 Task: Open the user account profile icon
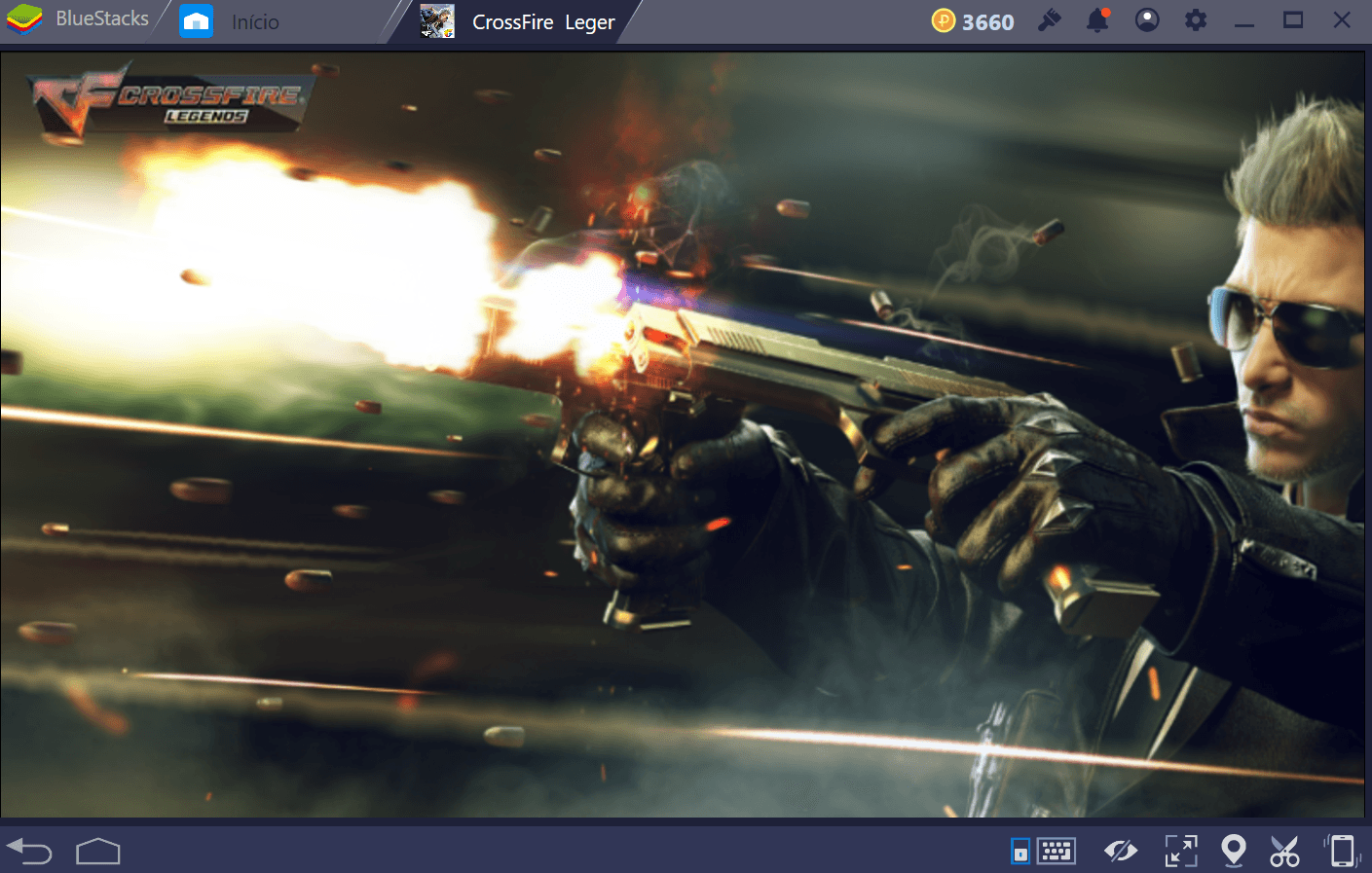(x=1147, y=19)
